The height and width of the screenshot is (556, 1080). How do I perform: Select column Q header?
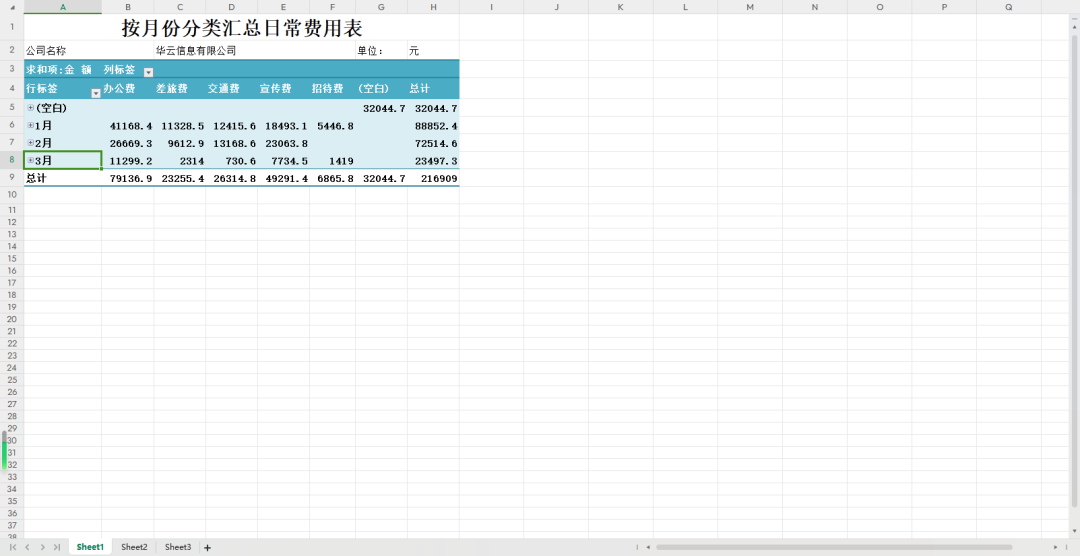pos(1009,7)
